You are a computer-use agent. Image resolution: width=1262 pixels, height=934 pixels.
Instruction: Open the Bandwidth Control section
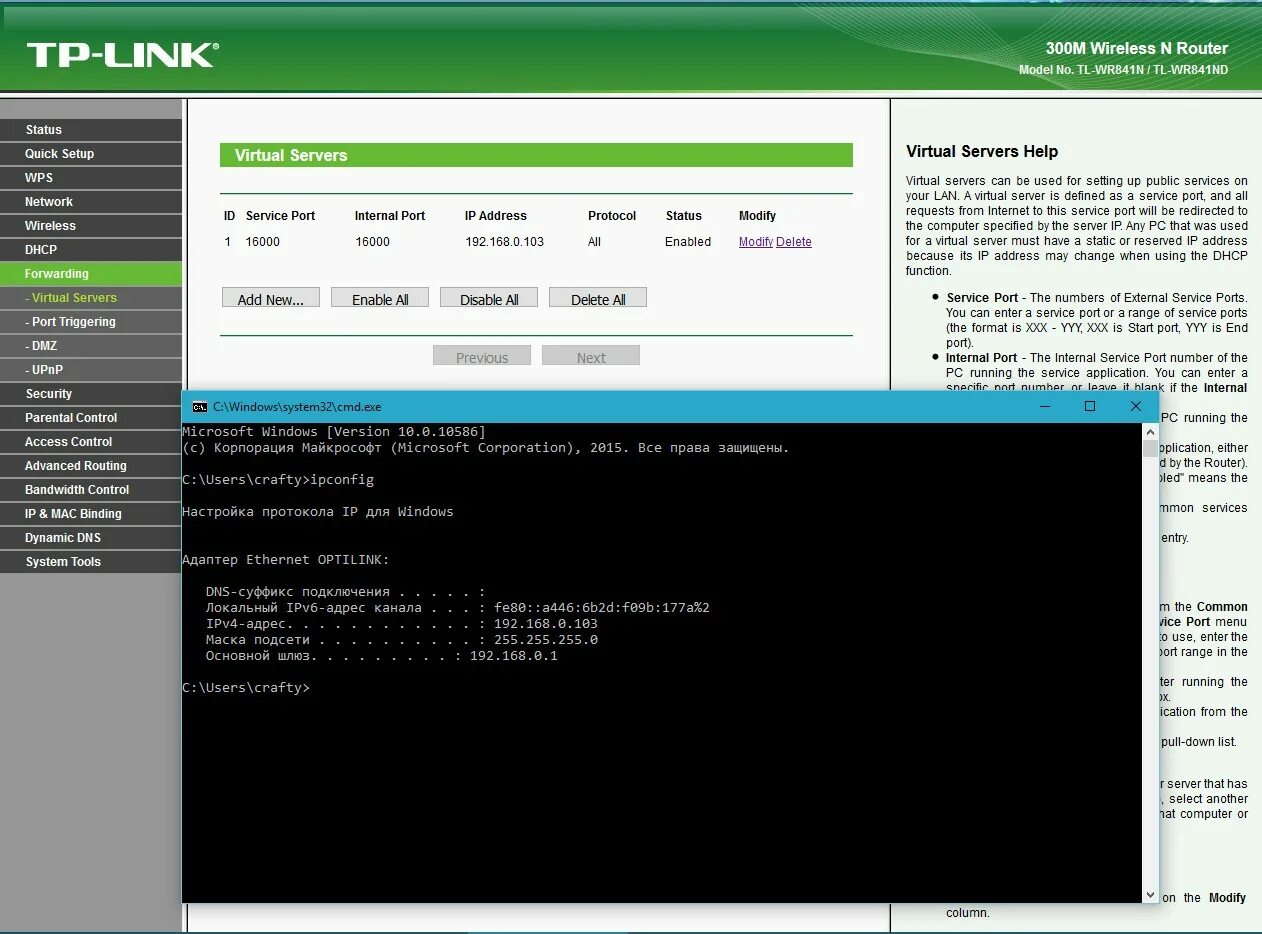[78, 489]
